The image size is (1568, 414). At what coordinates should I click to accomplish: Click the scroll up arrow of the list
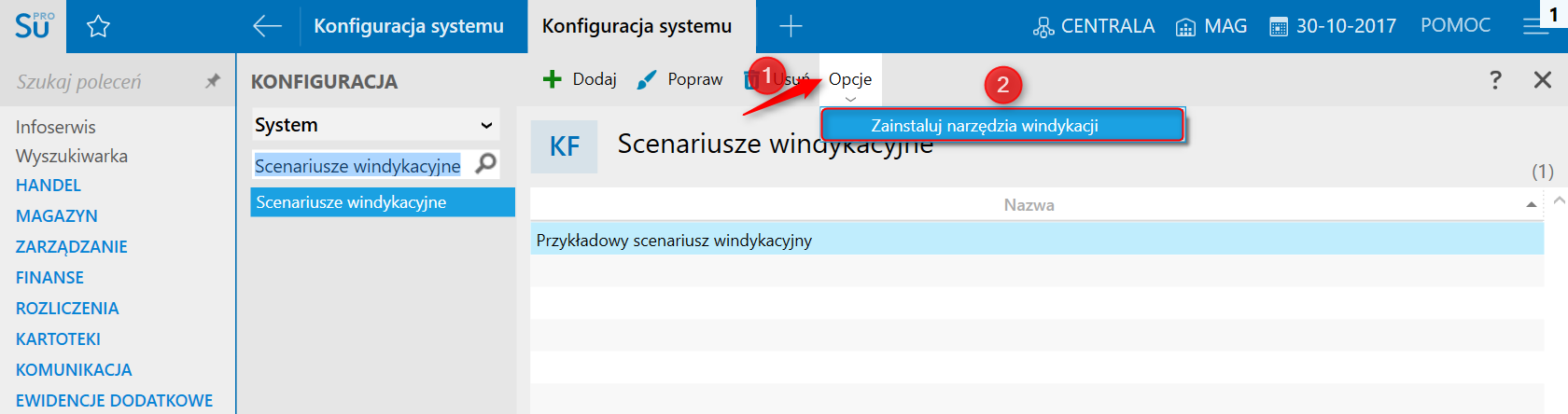1559,200
